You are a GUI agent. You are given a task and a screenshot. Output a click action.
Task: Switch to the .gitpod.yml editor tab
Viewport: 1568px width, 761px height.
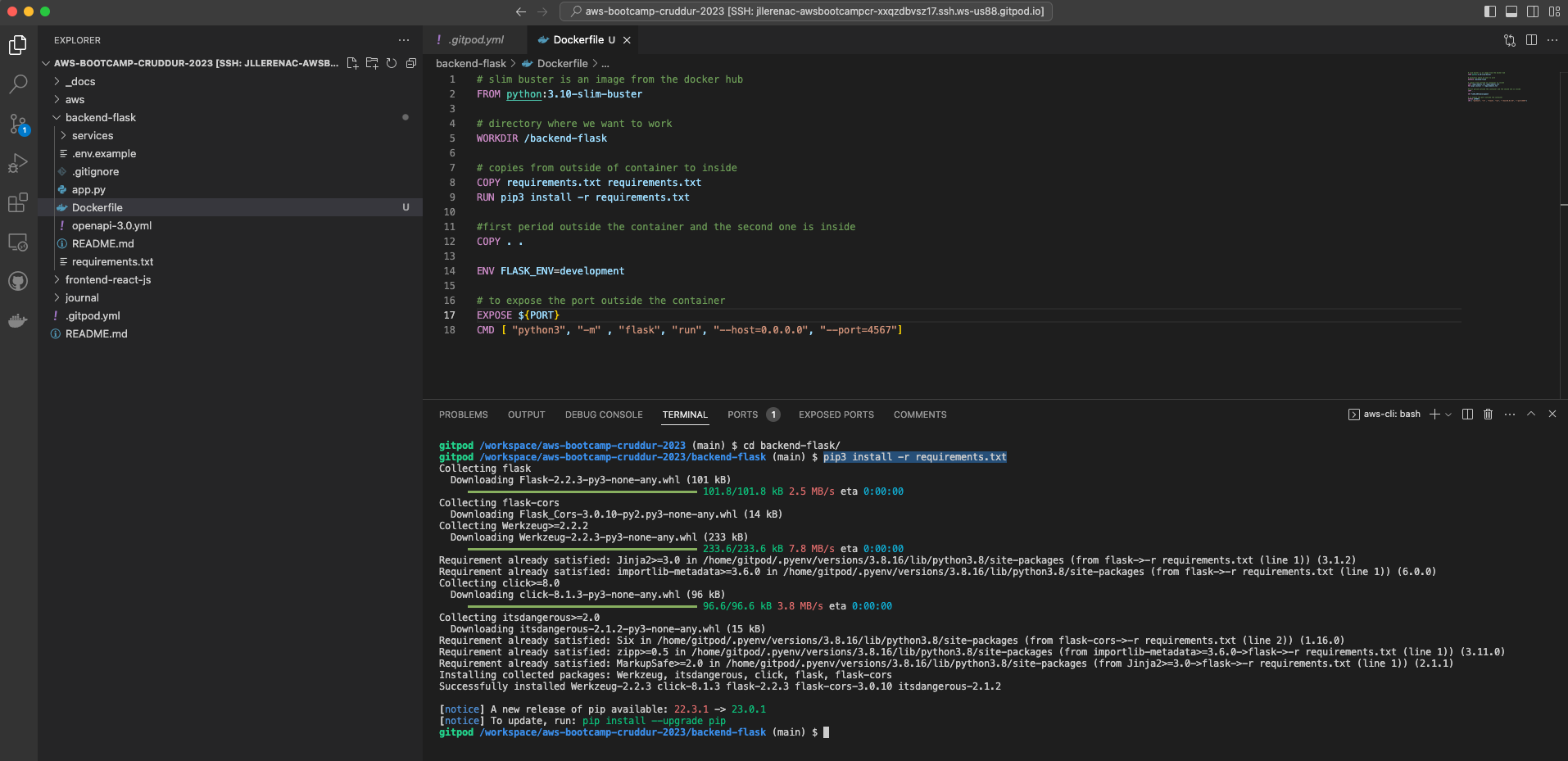point(474,39)
